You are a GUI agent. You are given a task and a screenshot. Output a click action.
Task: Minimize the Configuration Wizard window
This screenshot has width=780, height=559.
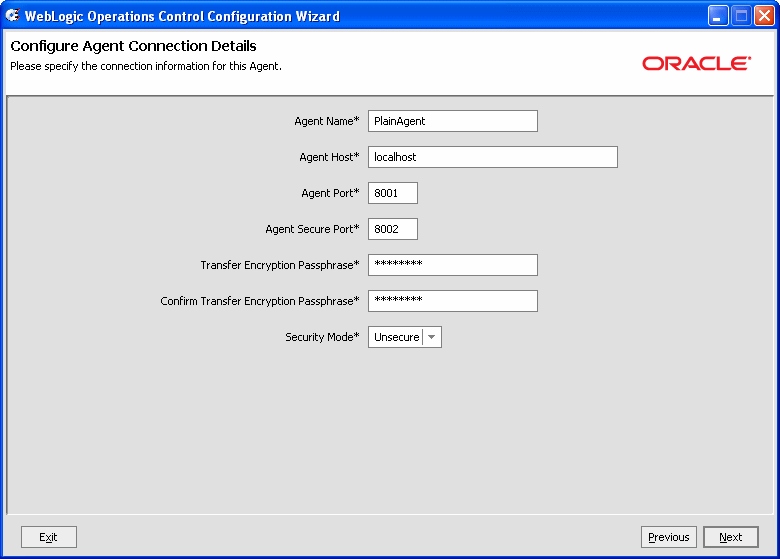(x=718, y=16)
